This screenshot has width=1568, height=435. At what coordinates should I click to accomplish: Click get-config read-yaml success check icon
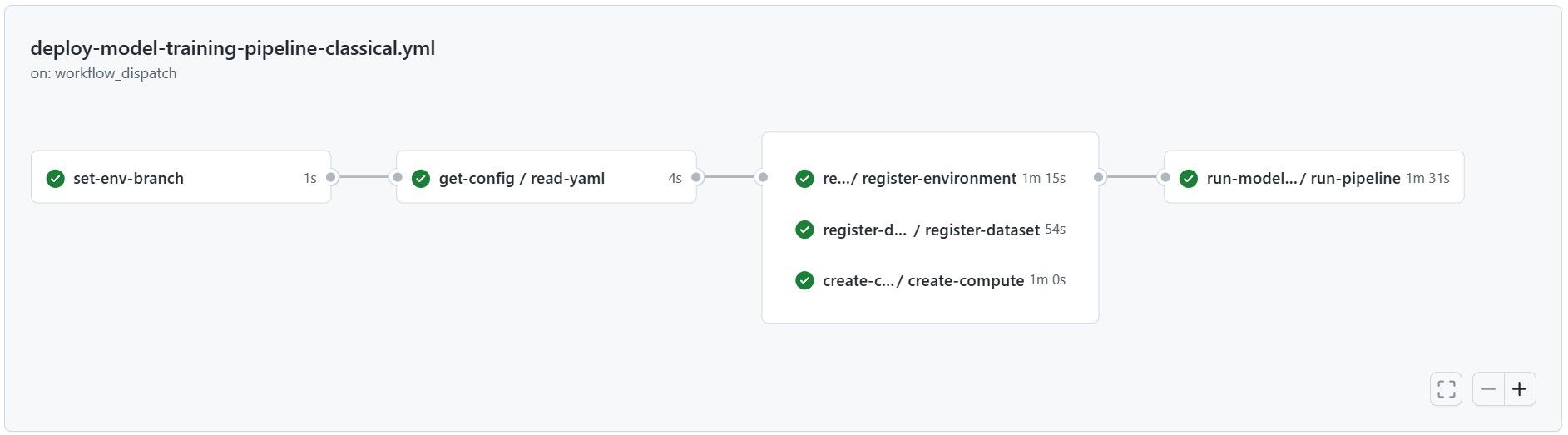tap(421, 178)
